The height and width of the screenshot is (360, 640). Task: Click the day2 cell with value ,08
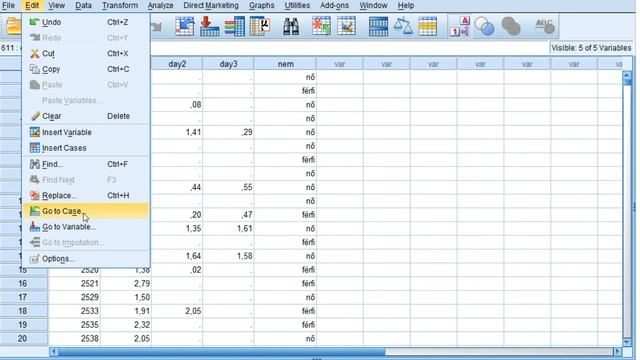pos(177,105)
